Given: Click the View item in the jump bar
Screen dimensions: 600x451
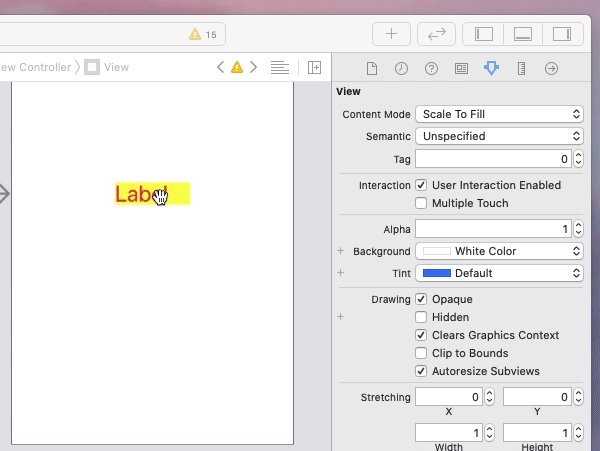Looking at the screenshot, I should pyautogui.click(x=107, y=67).
